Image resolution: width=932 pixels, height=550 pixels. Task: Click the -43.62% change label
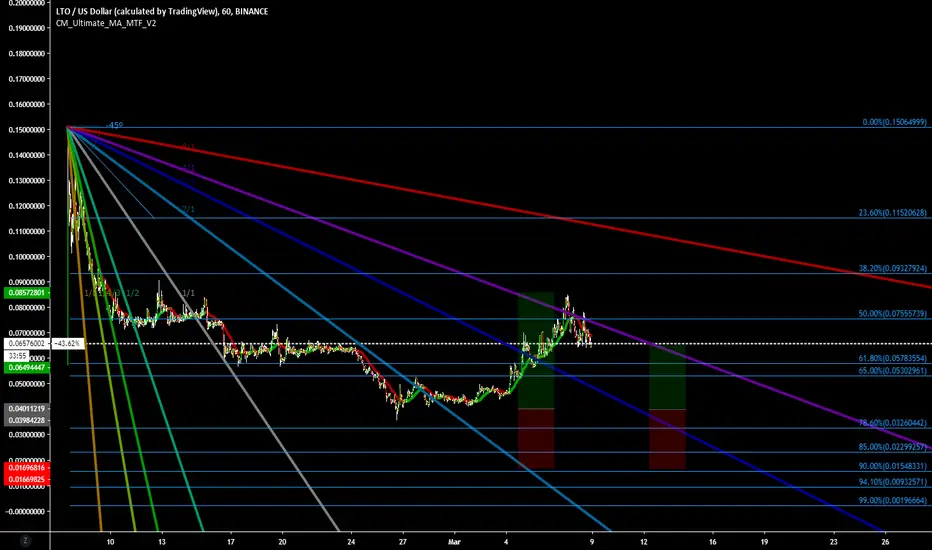[x=68, y=343]
